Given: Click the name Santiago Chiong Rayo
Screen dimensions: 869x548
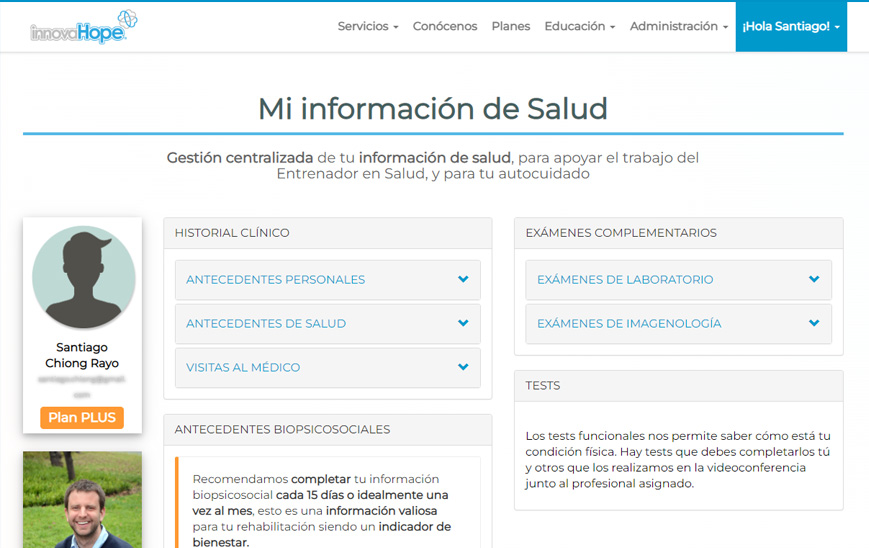Looking at the screenshot, I should (x=83, y=355).
